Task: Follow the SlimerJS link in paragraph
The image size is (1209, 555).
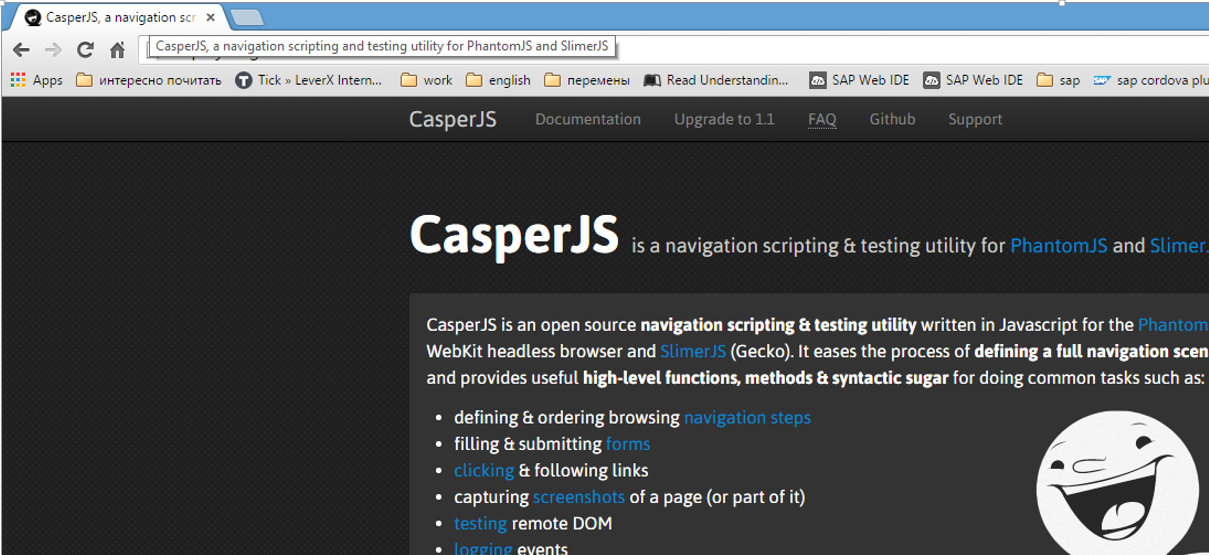Action: pos(693,351)
